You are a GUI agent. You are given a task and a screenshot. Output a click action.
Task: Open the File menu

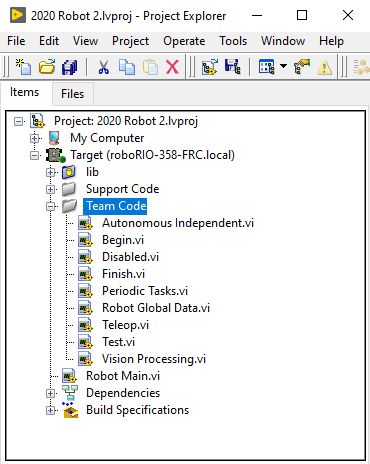pos(16,41)
